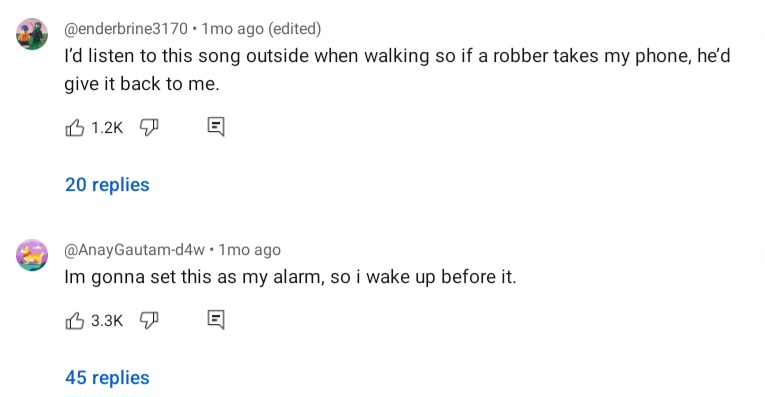
Task: Reply to enderbrine3170's comment
Action: click(x=216, y=127)
